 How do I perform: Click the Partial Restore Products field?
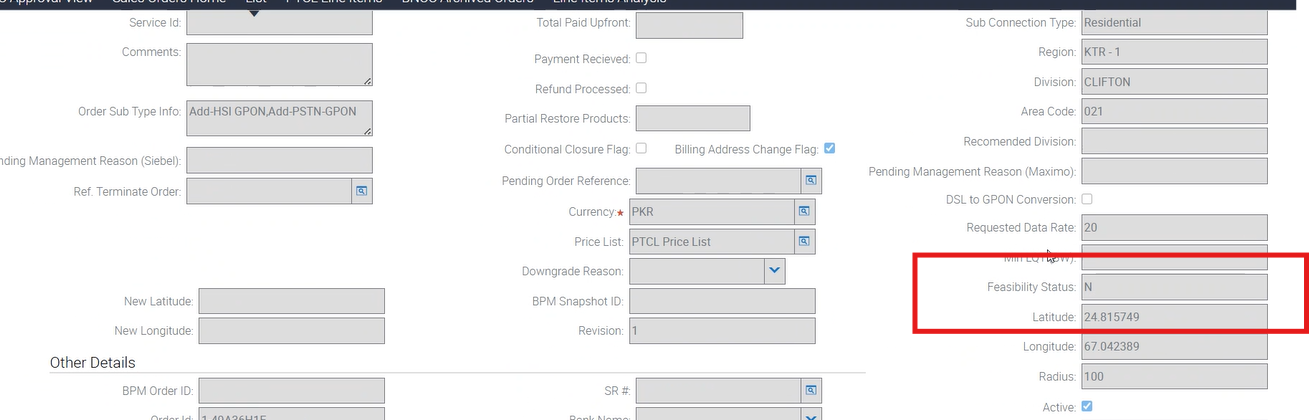tap(692, 118)
